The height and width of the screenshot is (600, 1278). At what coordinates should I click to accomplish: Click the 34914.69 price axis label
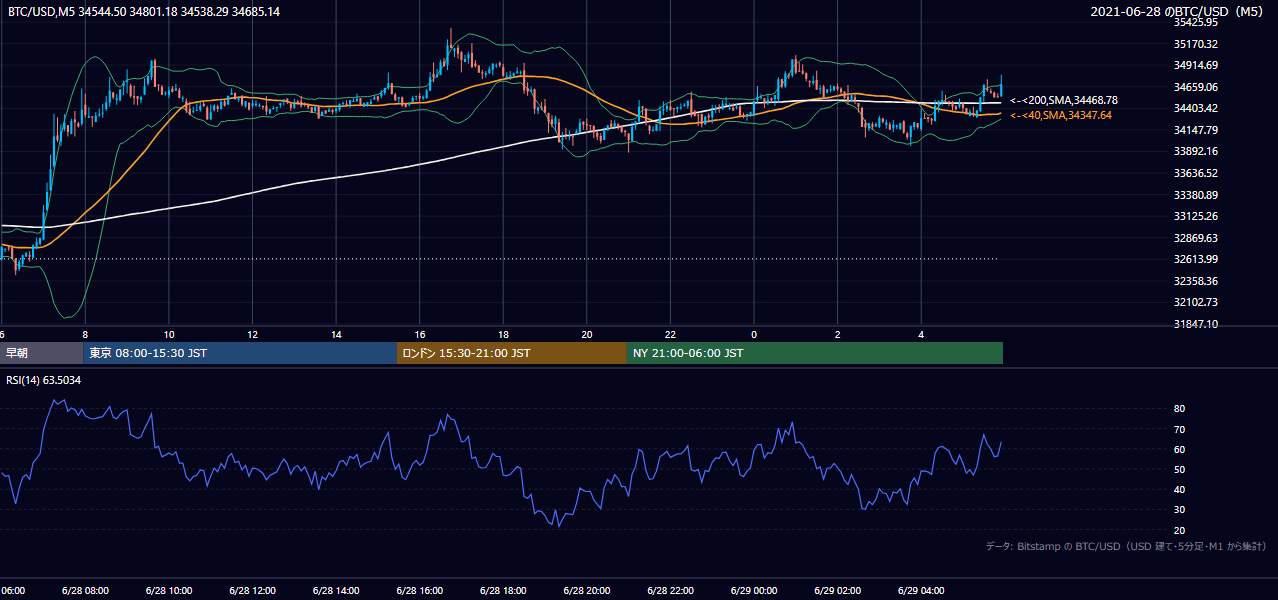[1195, 65]
